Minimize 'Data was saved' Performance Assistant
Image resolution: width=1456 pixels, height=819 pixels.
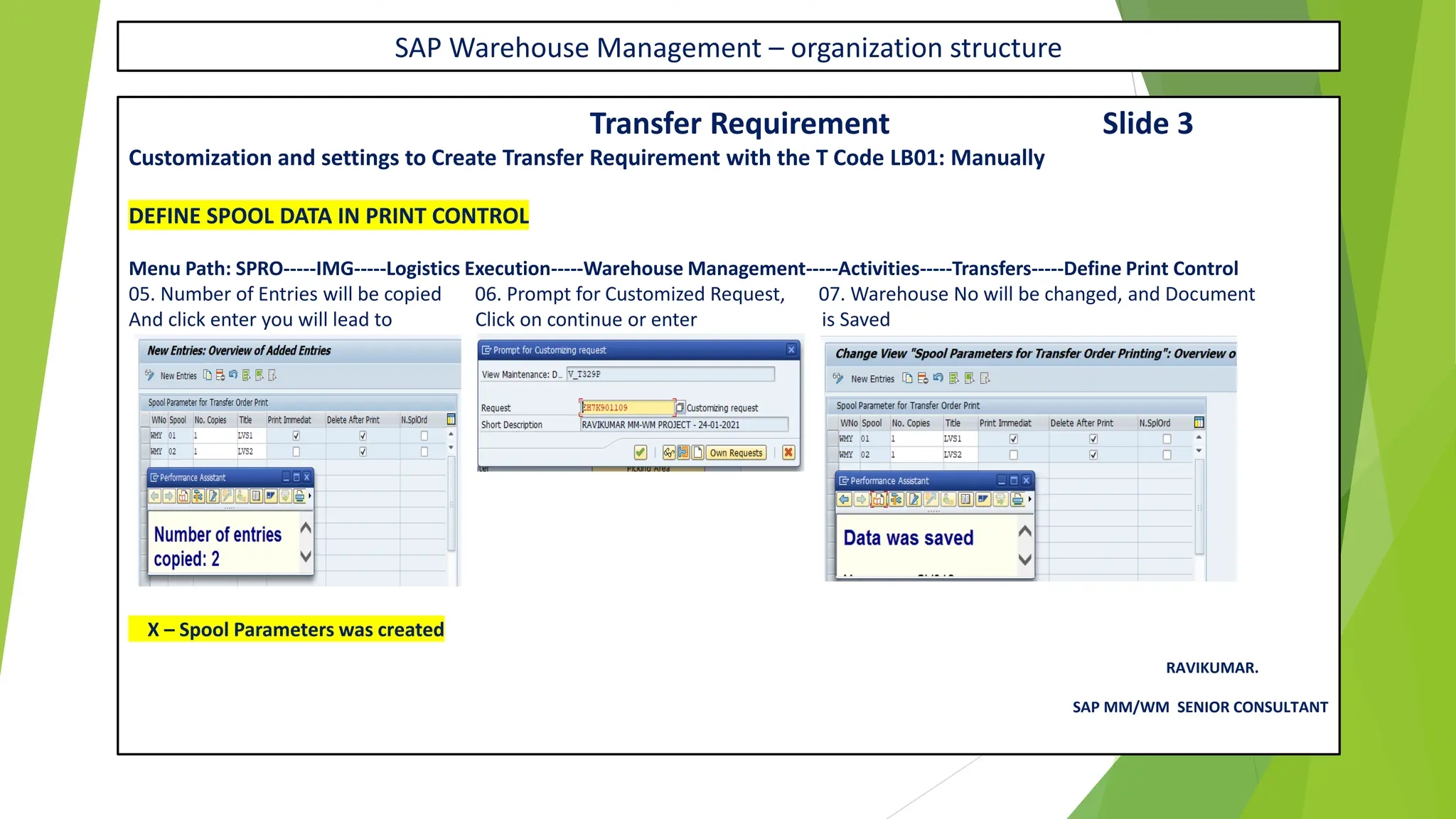(x=1002, y=480)
